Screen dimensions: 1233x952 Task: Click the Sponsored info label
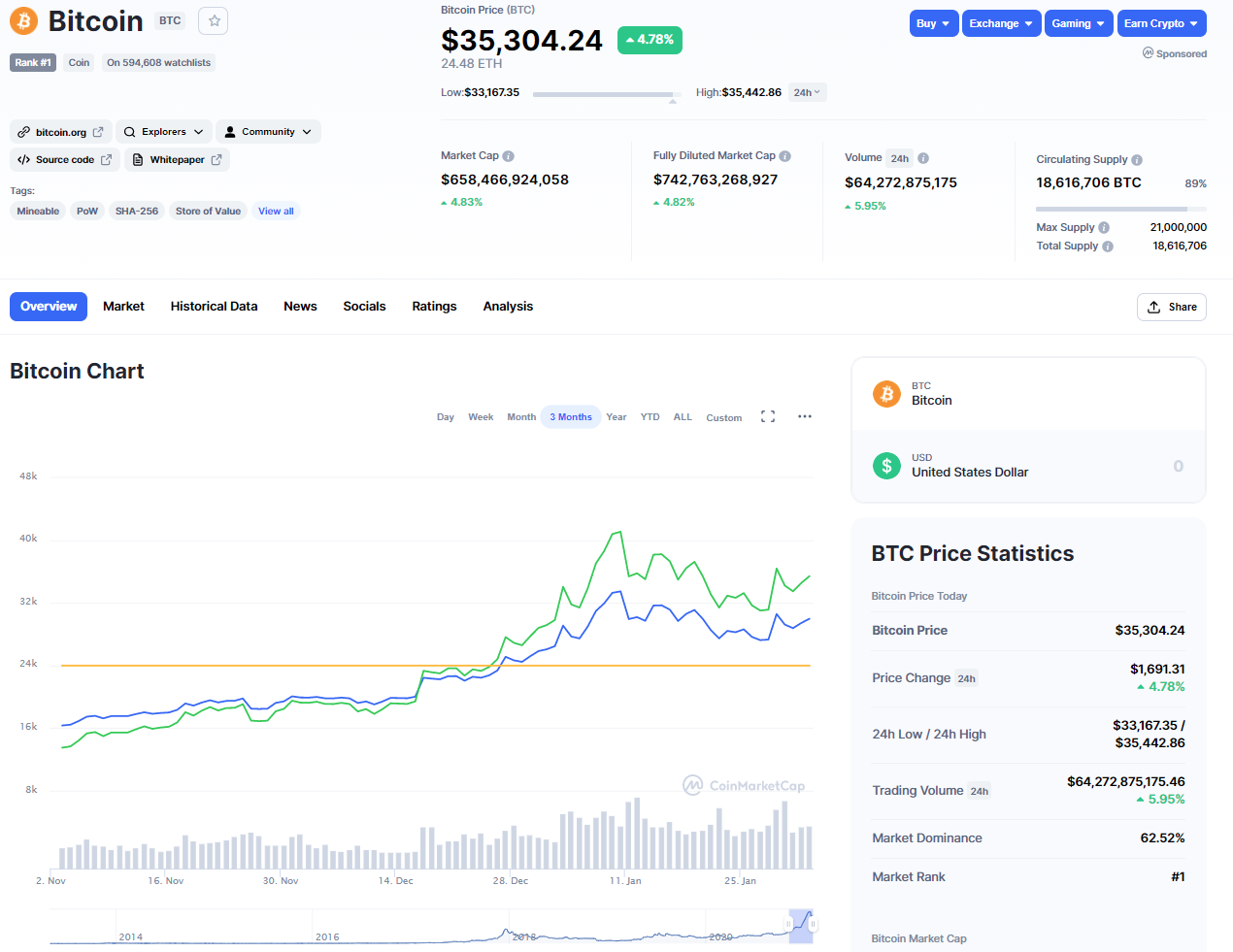(1175, 53)
